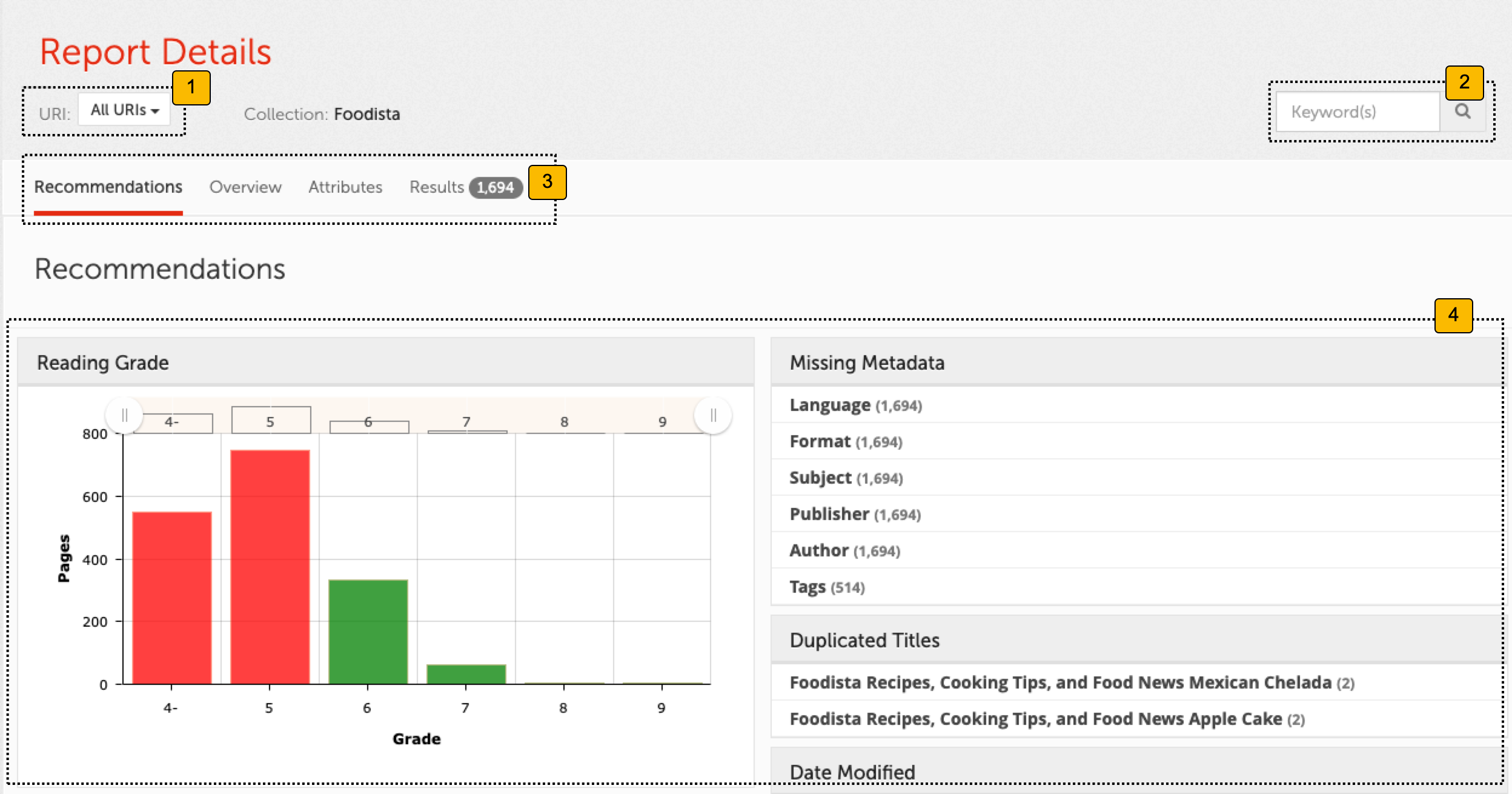Select the grade 6 green bar
The image size is (1512, 794).
[x=368, y=632]
